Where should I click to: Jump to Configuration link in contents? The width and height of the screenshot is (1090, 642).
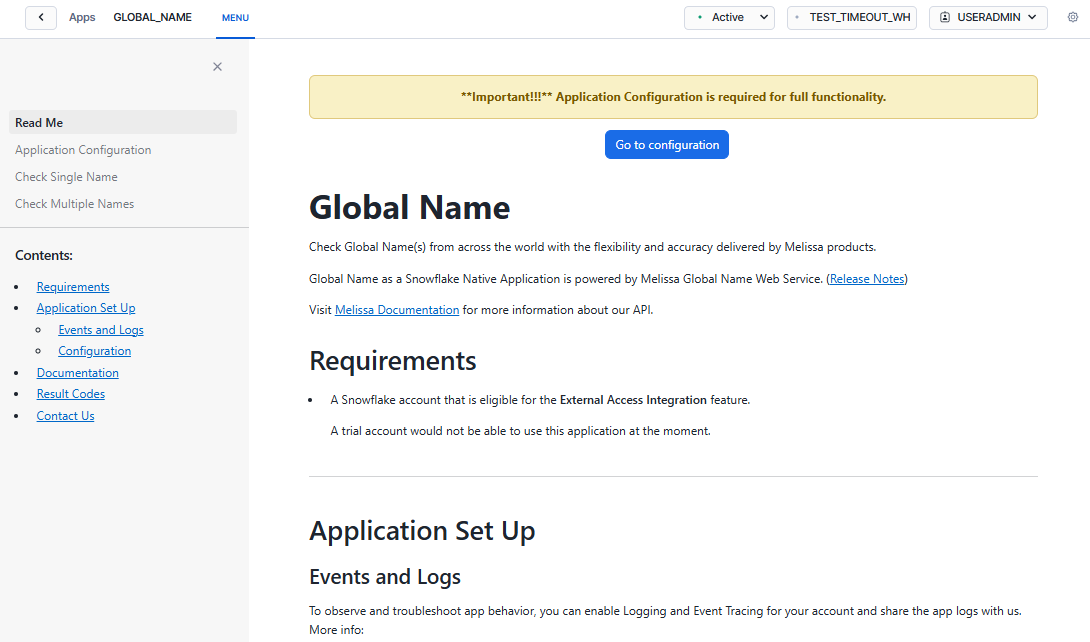95,351
